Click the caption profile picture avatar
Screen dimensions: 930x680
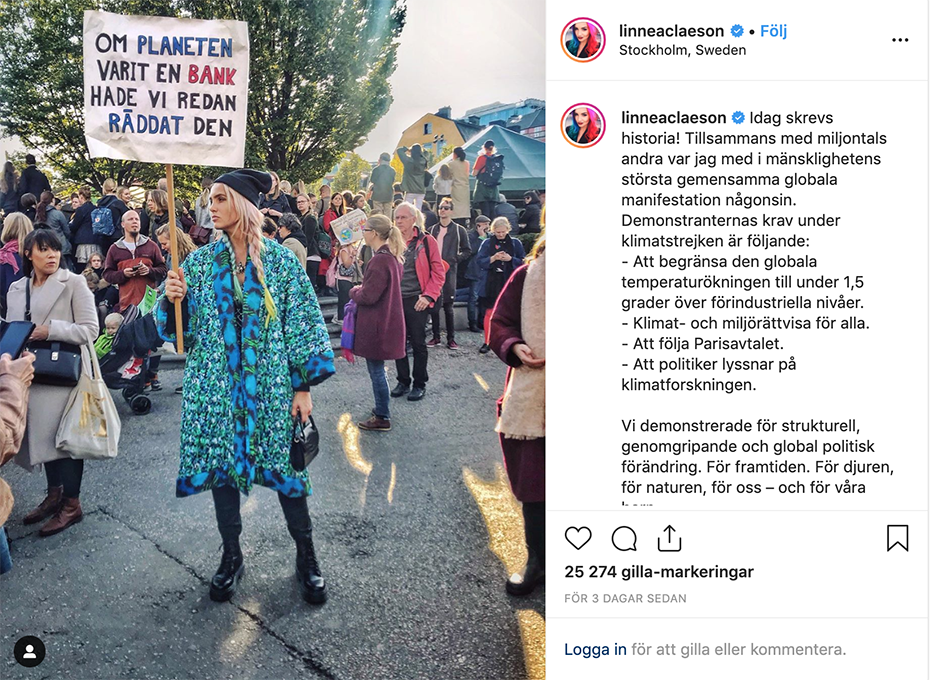[583, 126]
